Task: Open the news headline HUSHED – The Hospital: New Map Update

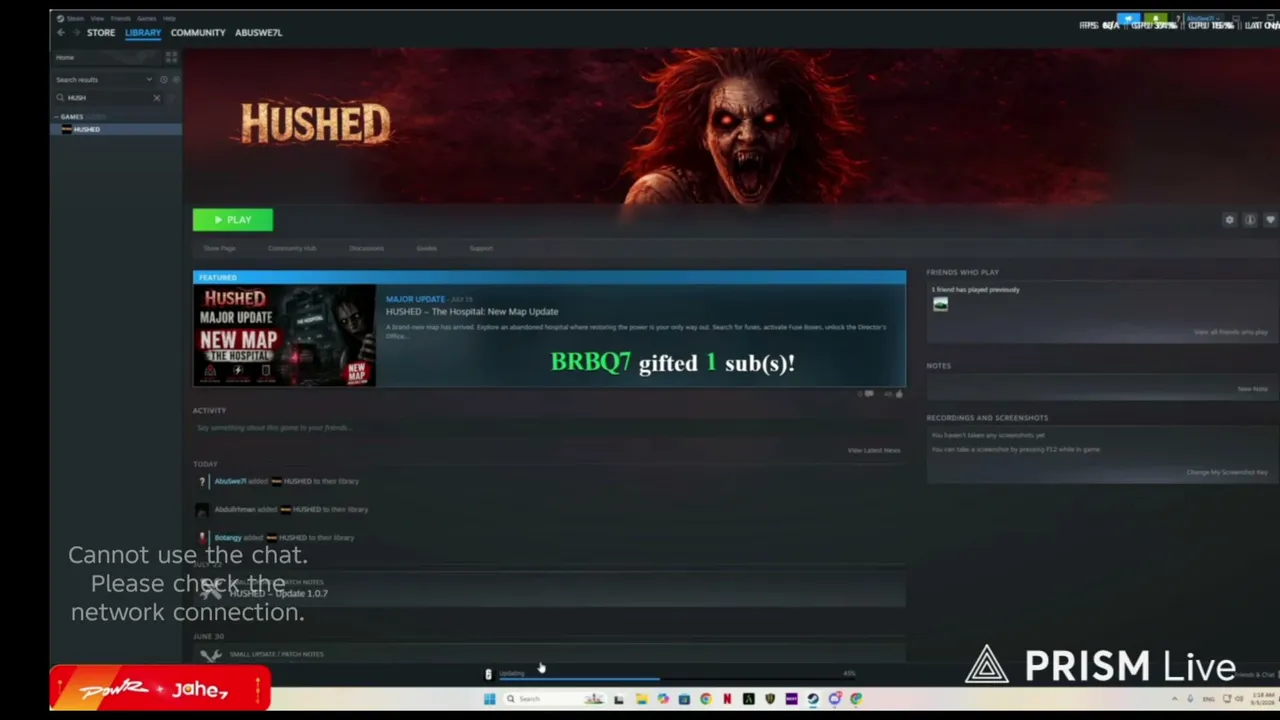Action: (472, 312)
